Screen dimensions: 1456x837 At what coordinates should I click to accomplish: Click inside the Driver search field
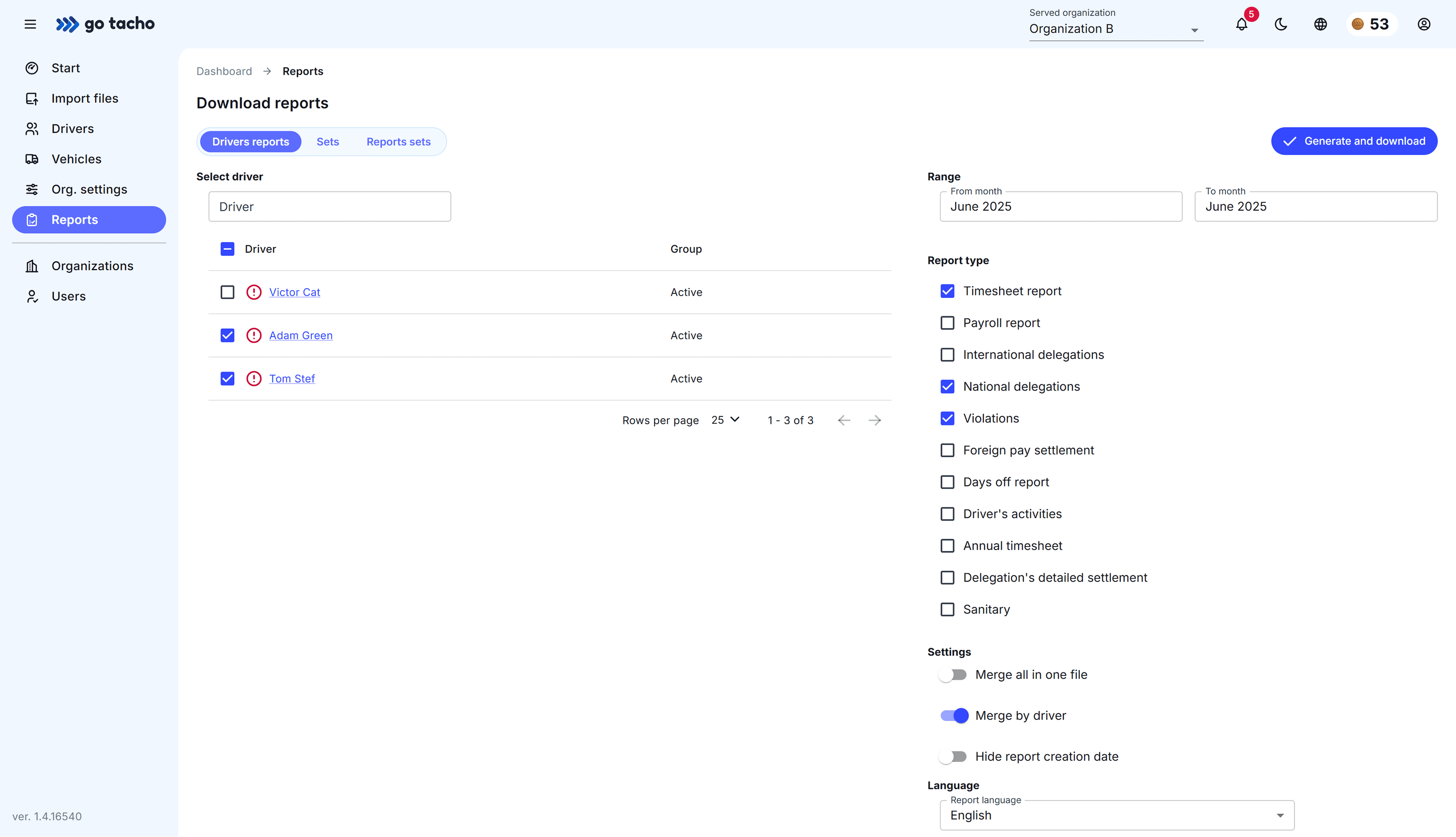[329, 206]
